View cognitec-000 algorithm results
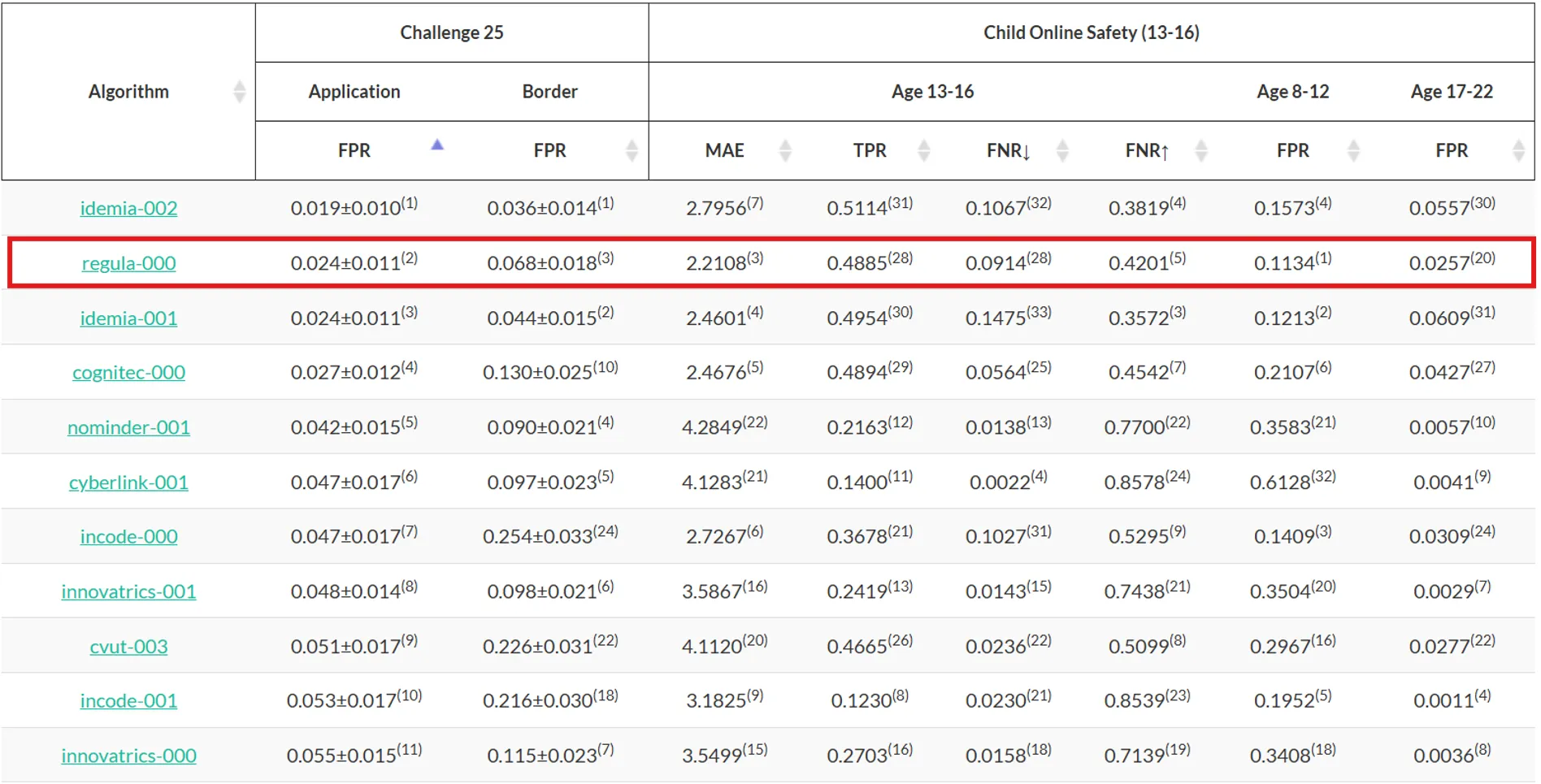Screen dimensions: 1541x784 pos(128,372)
